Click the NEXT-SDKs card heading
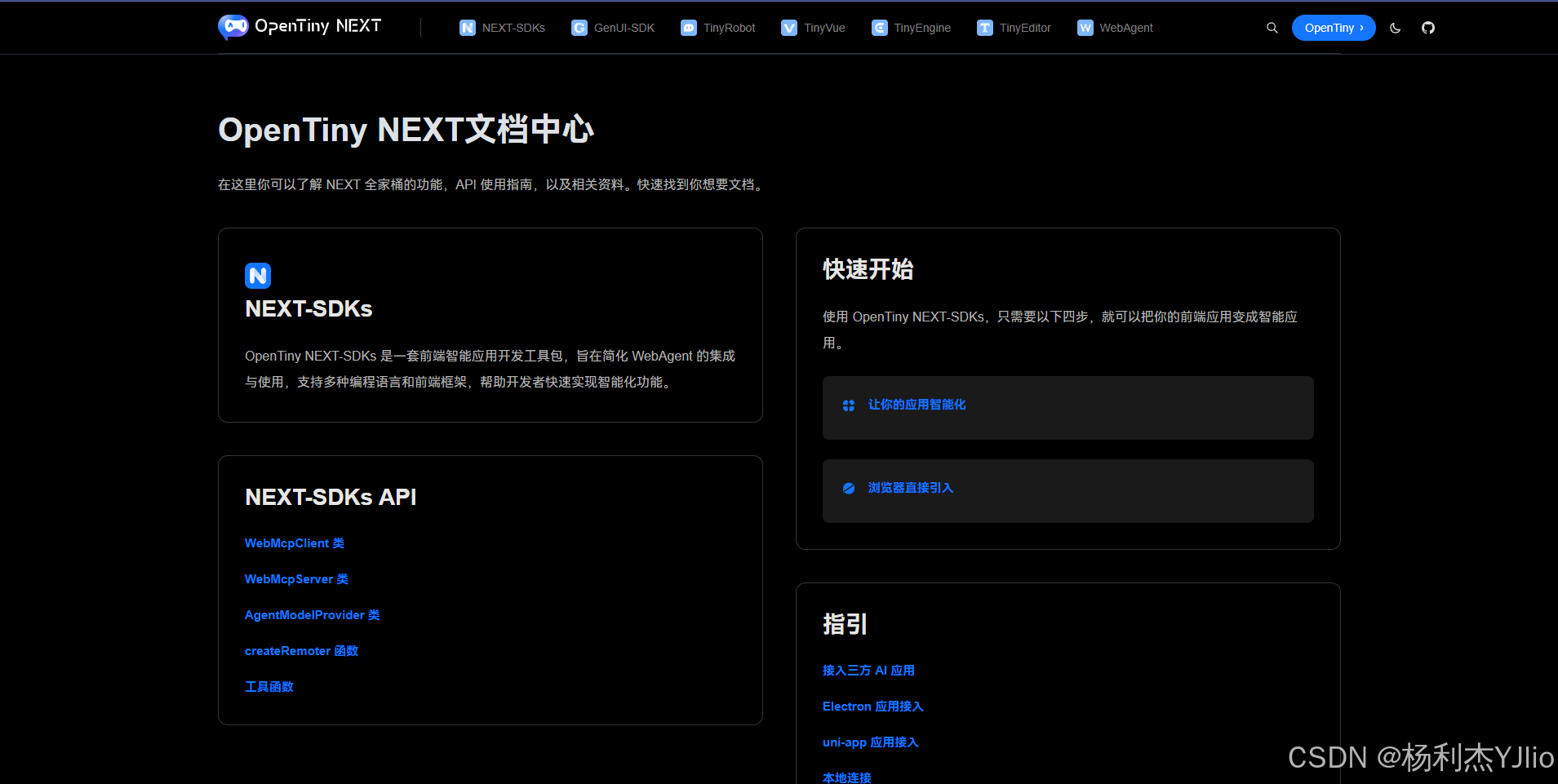Image resolution: width=1558 pixels, height=784 pixels. point(308,308)
